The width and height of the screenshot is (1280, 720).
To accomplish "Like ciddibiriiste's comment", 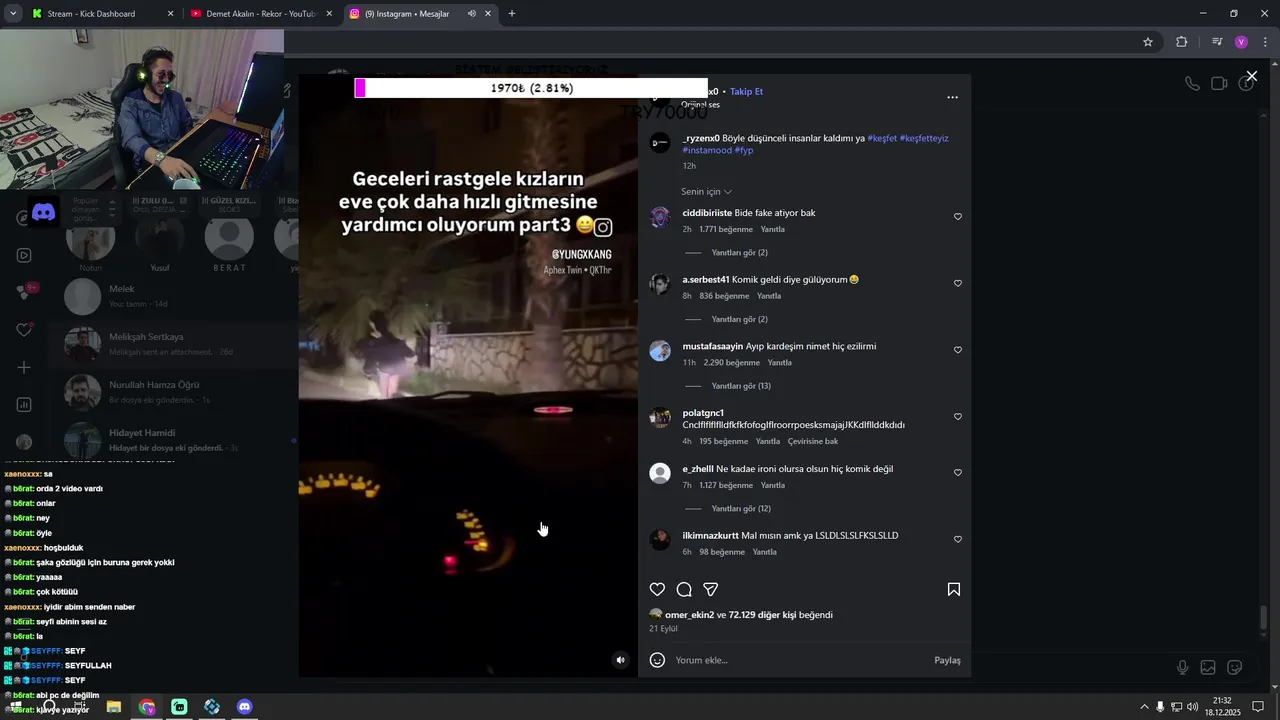I will tap(957, 217).
